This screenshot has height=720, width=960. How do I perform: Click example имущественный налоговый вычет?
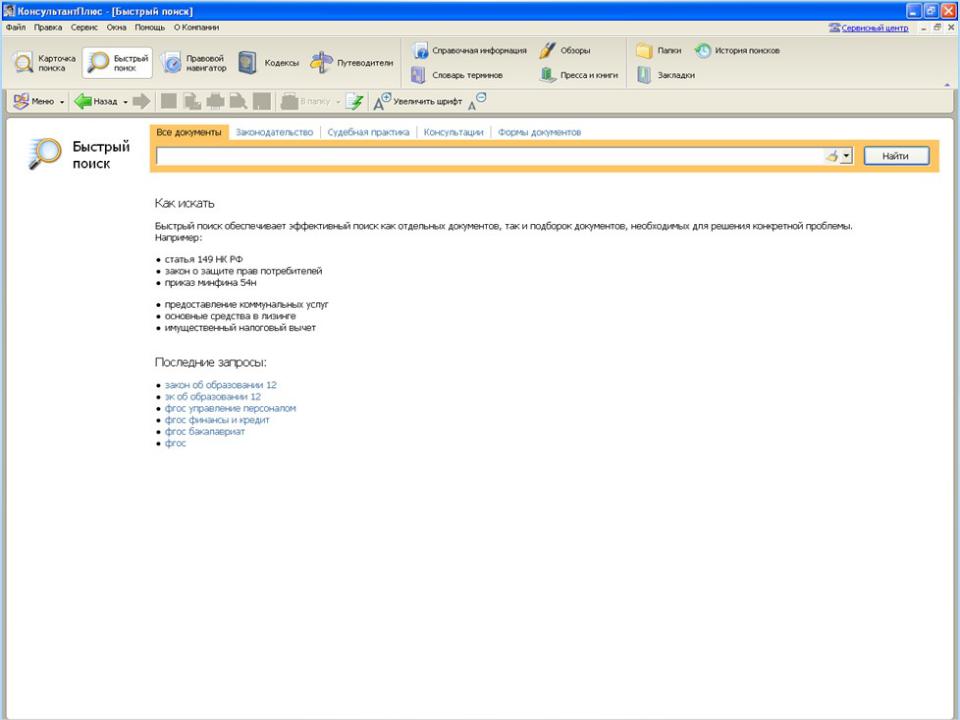(x=240, y=328)
